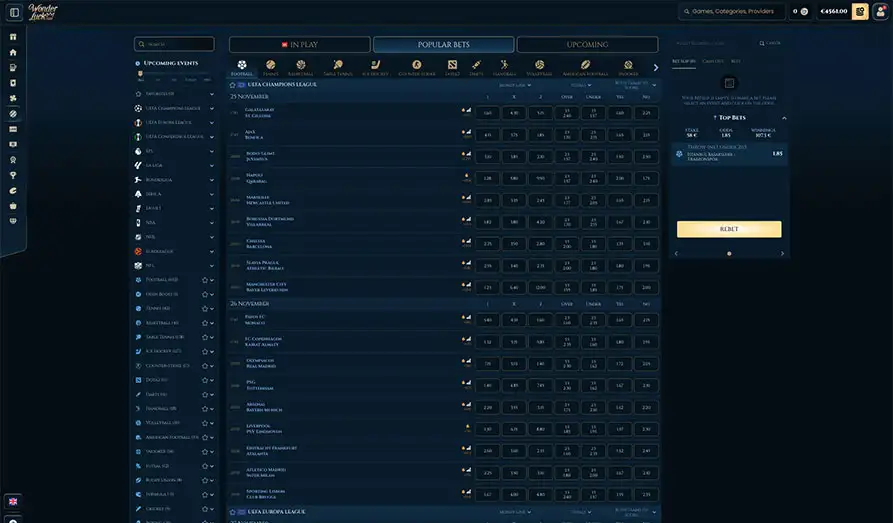
Task: Select the Dota 2 esport icon
Action: pos(452,67)
